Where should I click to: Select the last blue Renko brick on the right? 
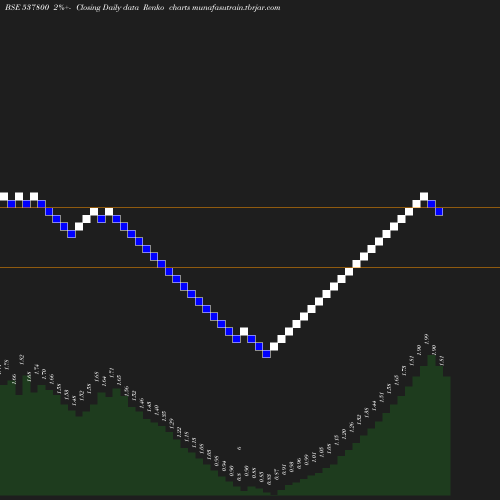click(x=439, y=212)
